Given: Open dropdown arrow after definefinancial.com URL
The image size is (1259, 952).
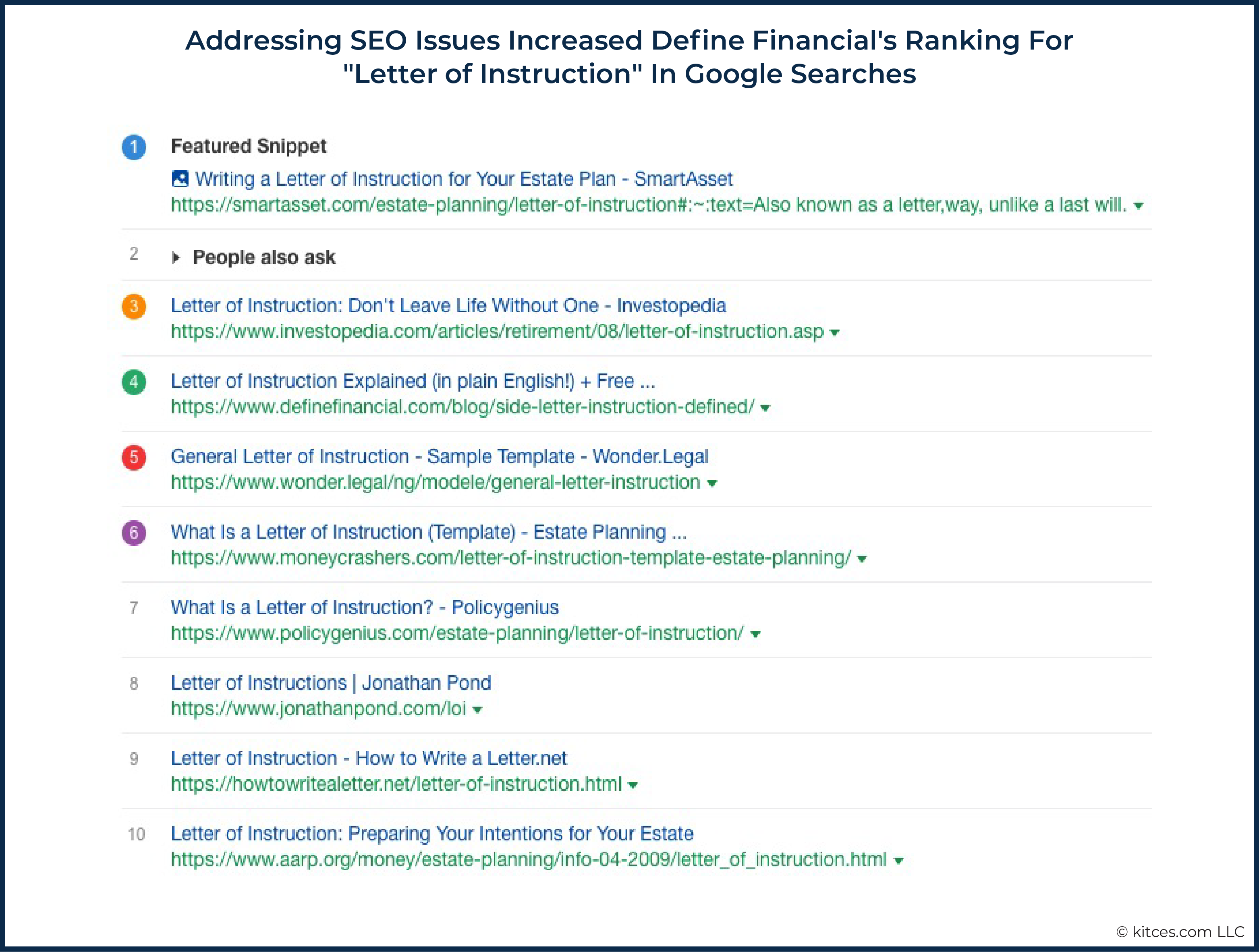Looking at the screenshot, I should pyautogui.click(x=765, y=408).
